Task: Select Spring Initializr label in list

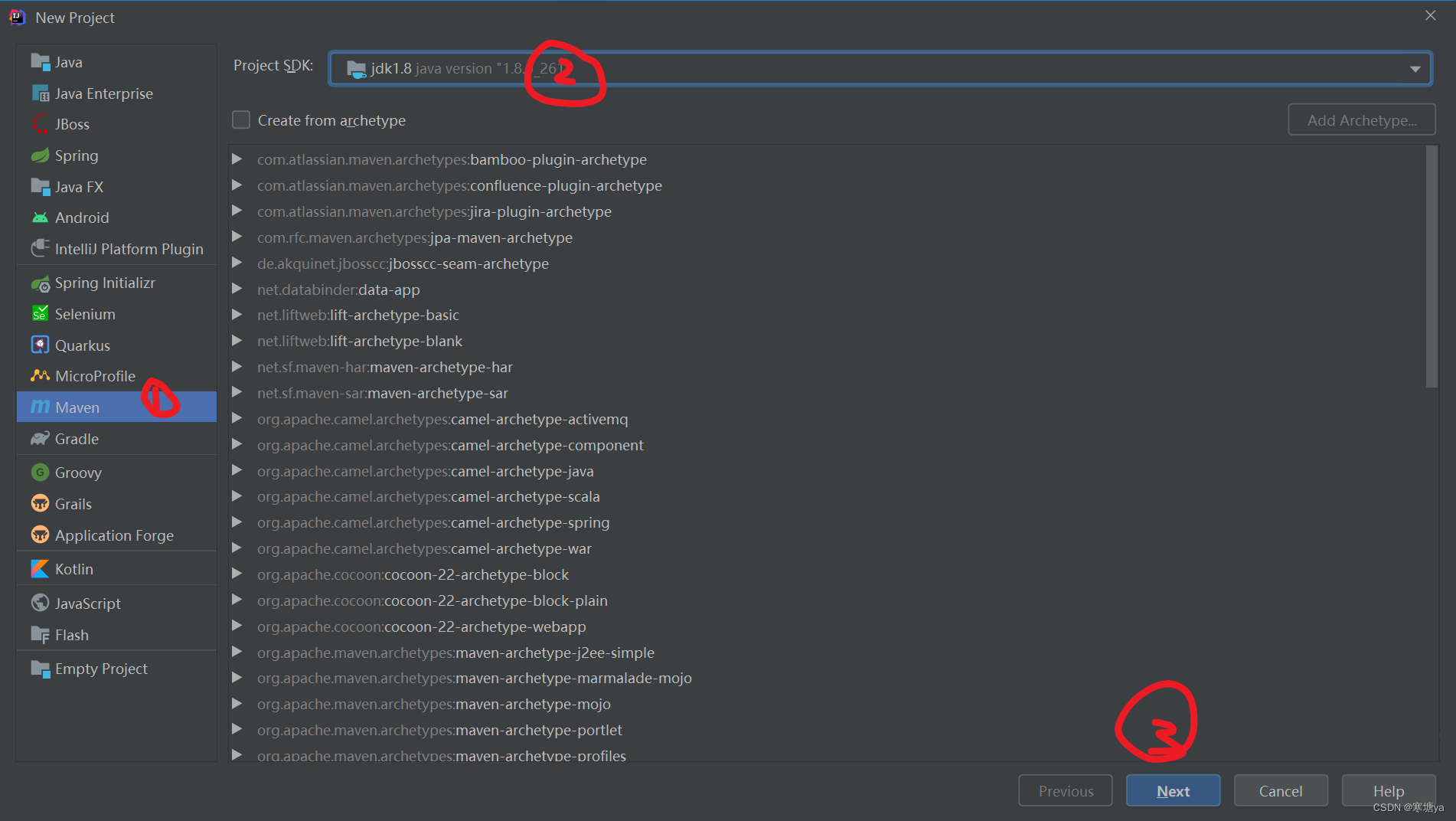Action: pyautogui.click(x=105, y=283)
